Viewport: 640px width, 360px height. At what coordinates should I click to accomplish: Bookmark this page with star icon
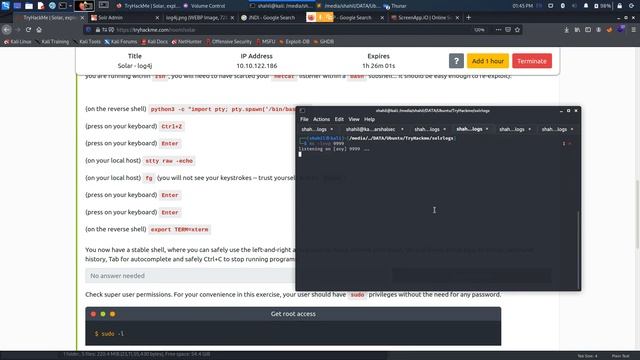pyautogui.click(x=518, y=29)
